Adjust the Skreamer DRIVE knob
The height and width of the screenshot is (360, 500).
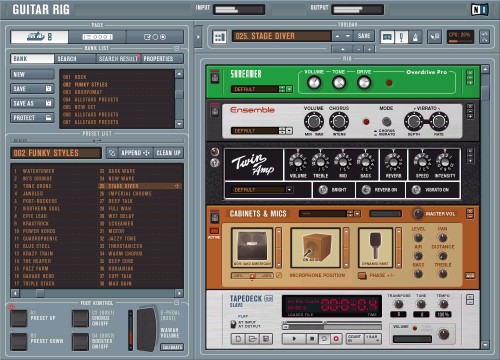364,82
